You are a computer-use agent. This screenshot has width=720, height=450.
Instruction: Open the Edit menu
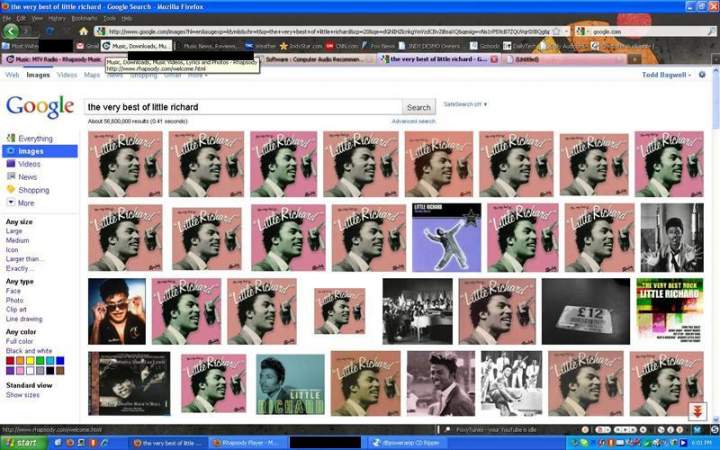(21, 18)
